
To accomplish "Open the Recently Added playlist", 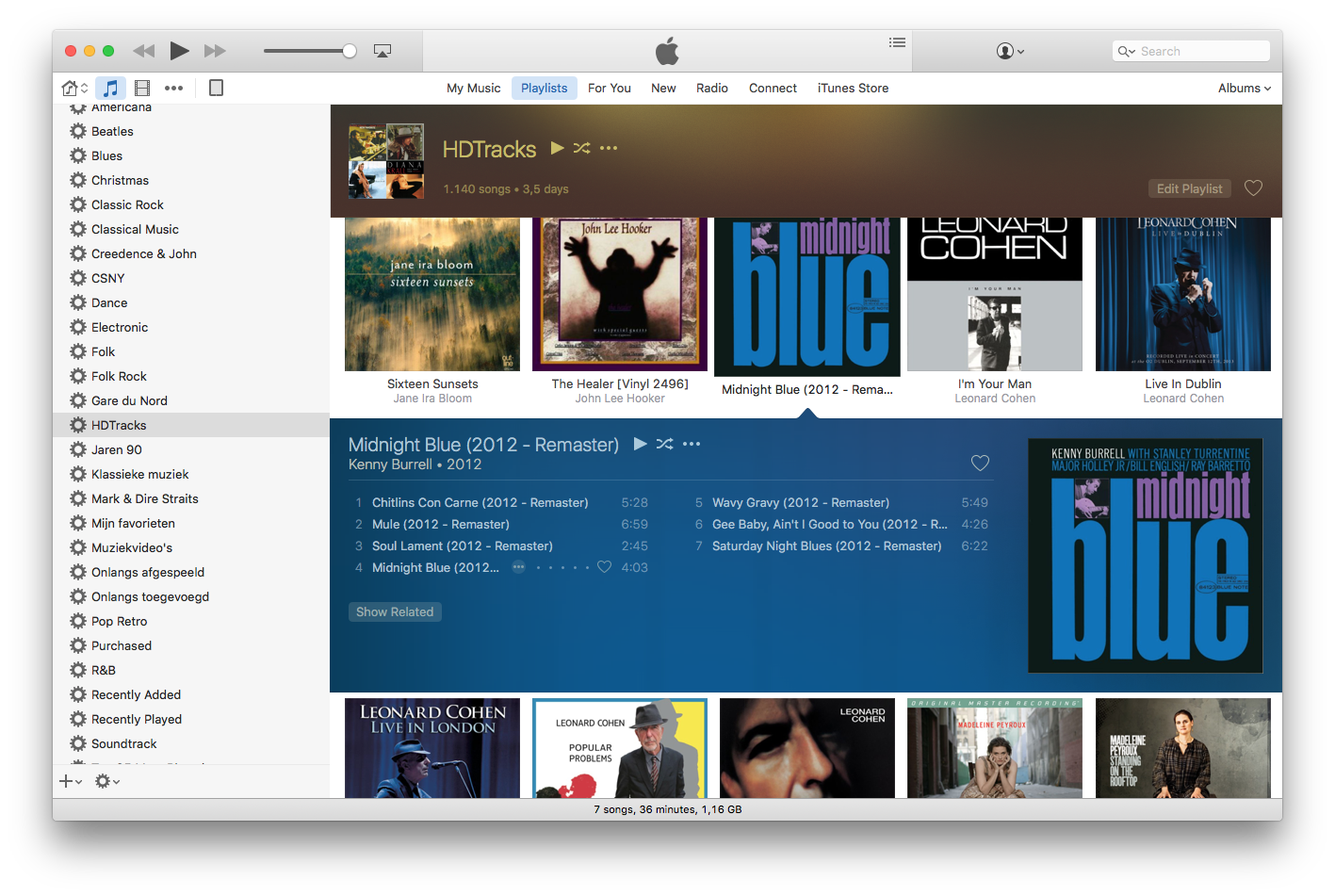I will pyautogui.click(x=136, y=694).
